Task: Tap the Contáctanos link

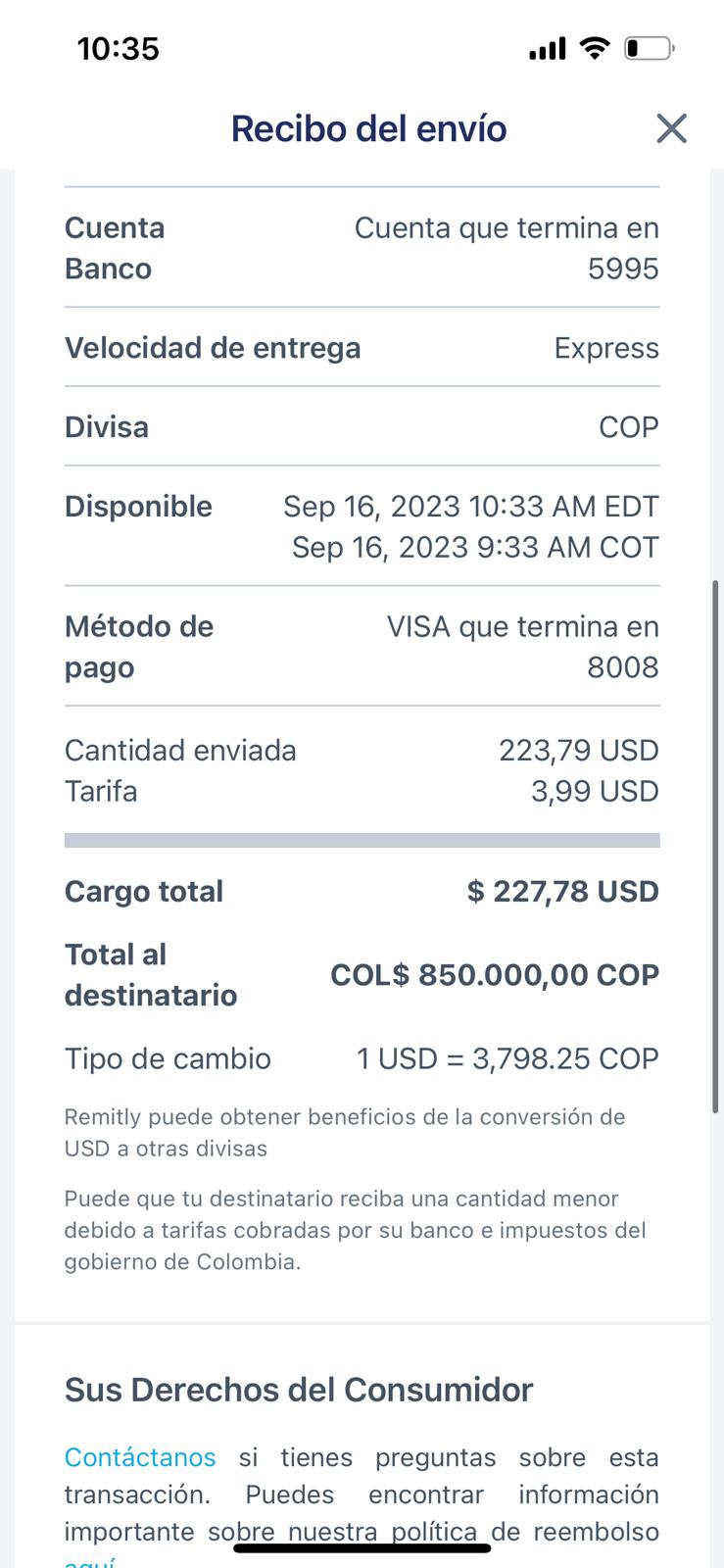Action: (x=140, y=1457)
